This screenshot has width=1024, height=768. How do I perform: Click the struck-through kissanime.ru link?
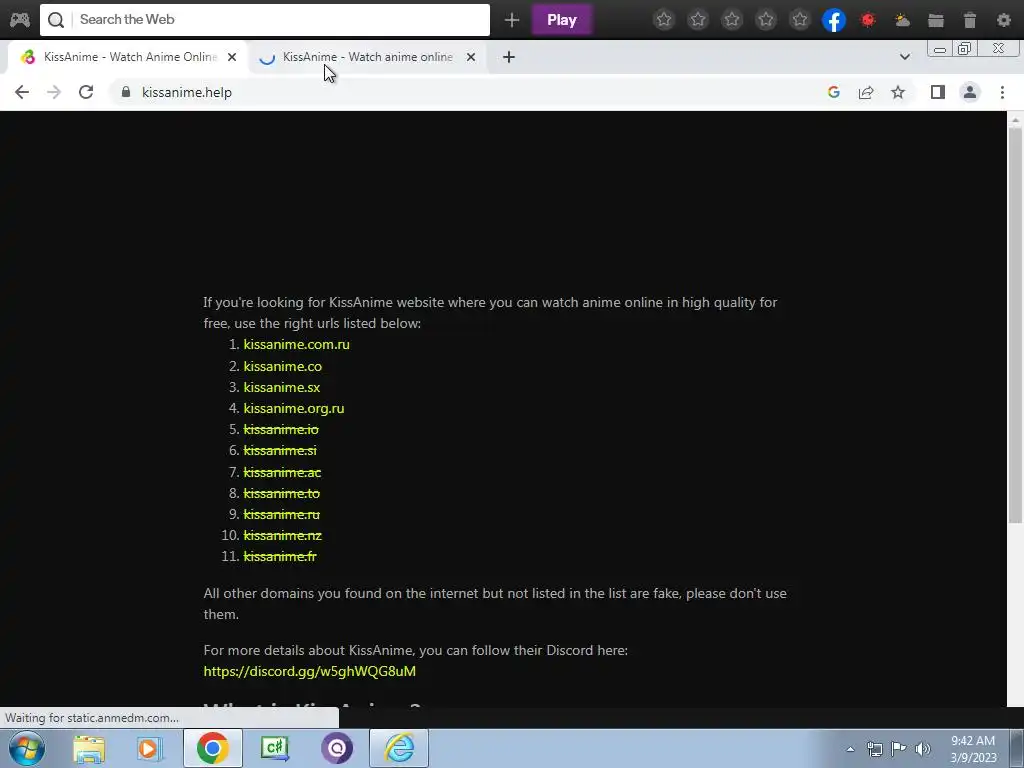pos(281,515)
